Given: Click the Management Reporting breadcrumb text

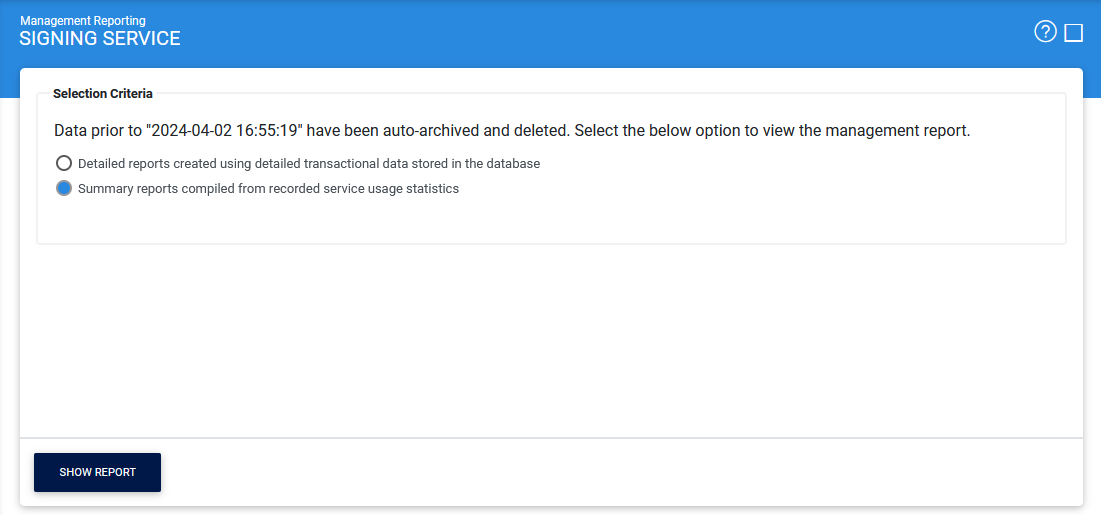Looking at the screenshot, I should [x=82, y=20].
